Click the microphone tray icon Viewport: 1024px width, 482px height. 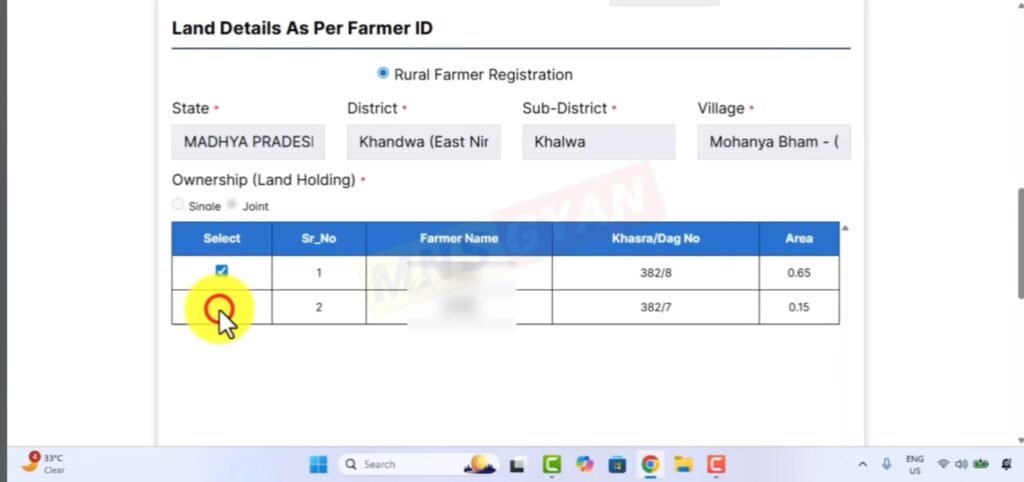(x=886, y=464)
